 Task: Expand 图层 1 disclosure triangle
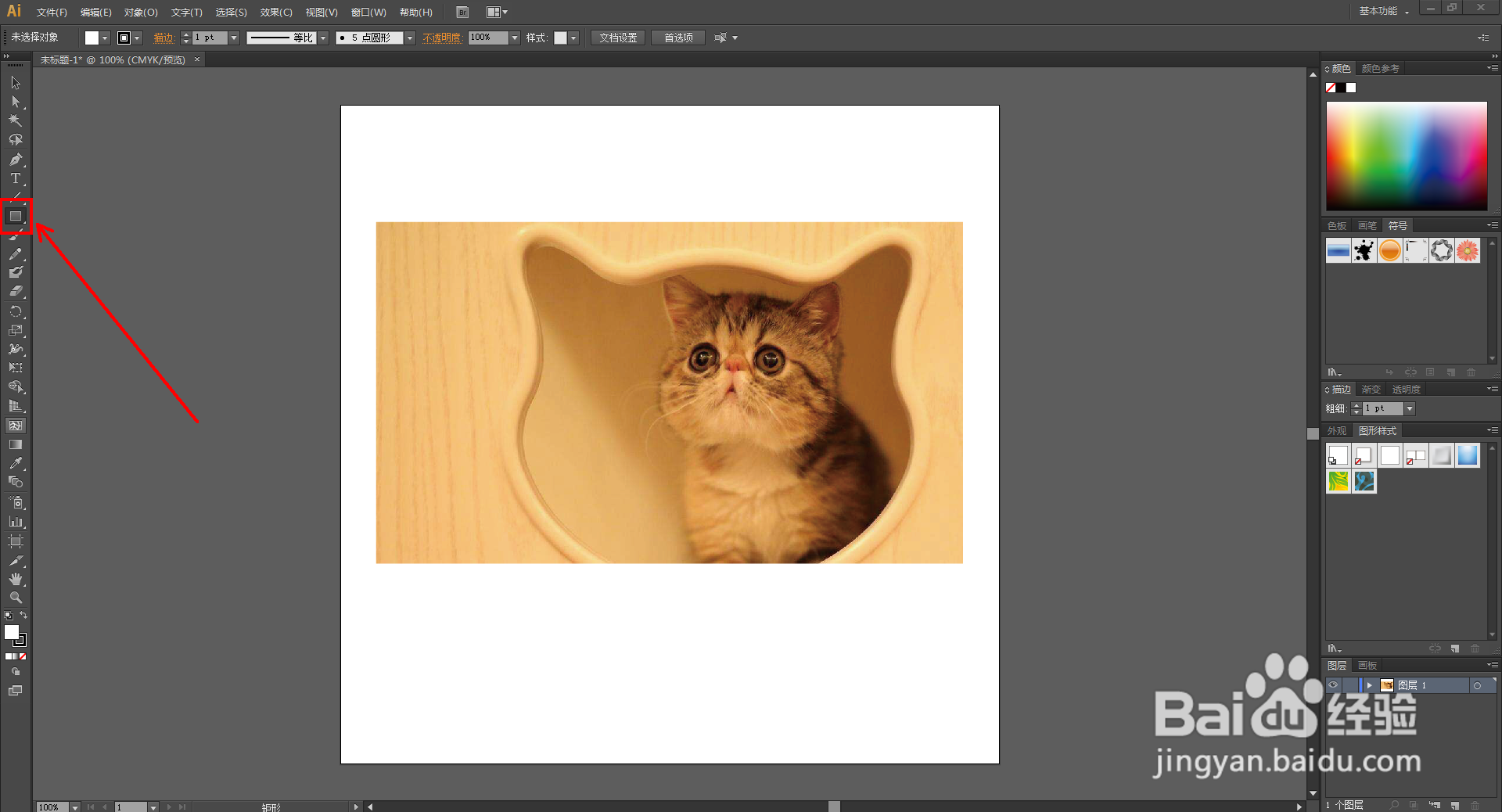(x=1369, y=685)
